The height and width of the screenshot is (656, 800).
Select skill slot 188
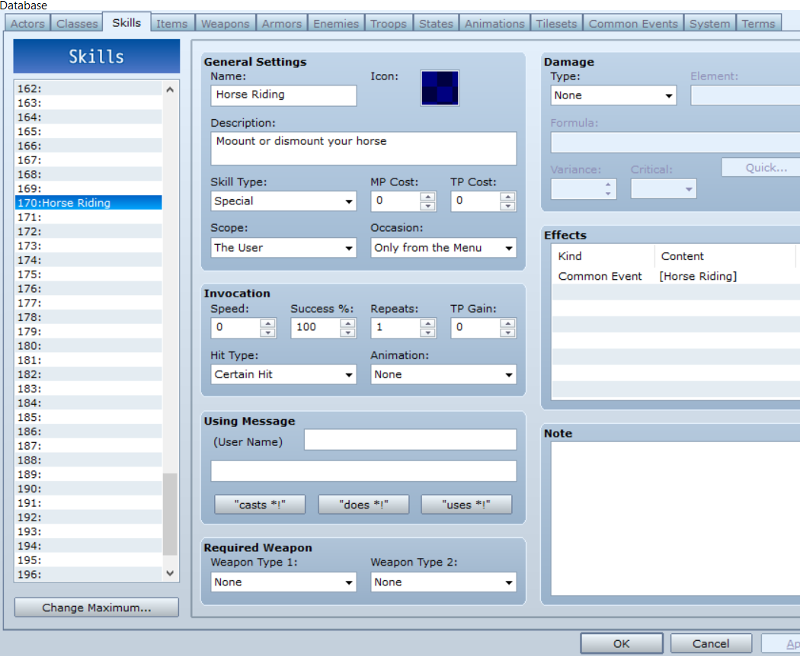(88, 460)
